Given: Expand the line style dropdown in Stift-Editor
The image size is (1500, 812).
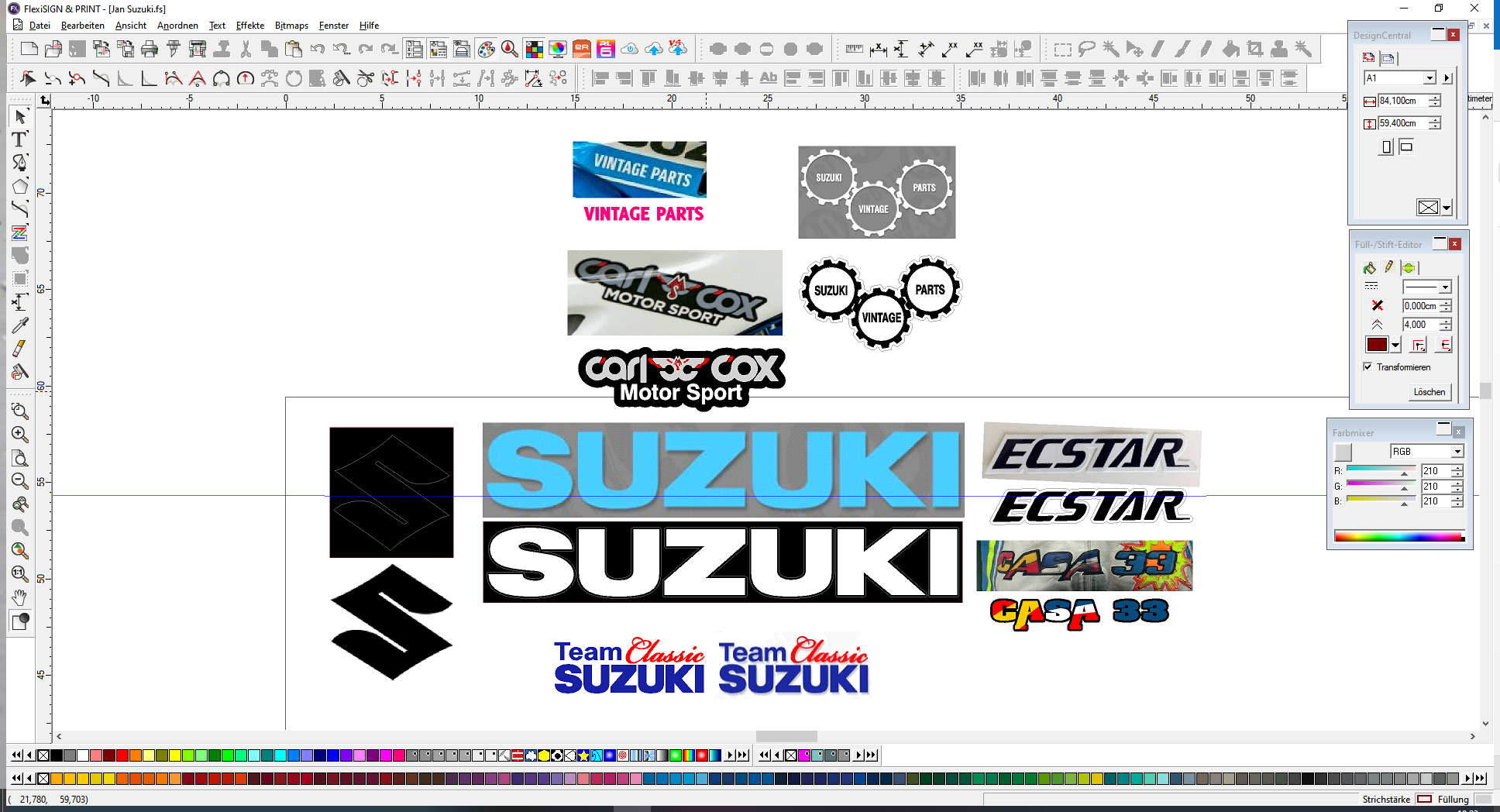Looking at the screenshot, I should click(x=1445, y=287).
